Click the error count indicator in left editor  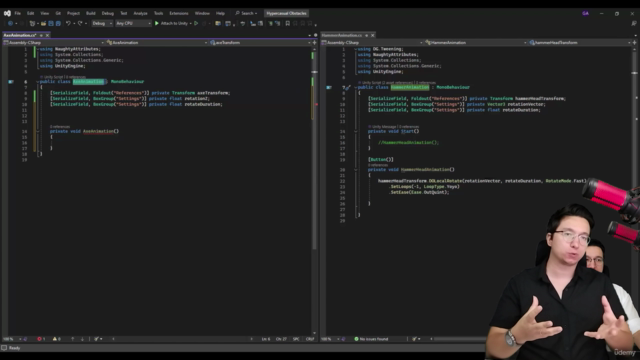coord(41,339)
